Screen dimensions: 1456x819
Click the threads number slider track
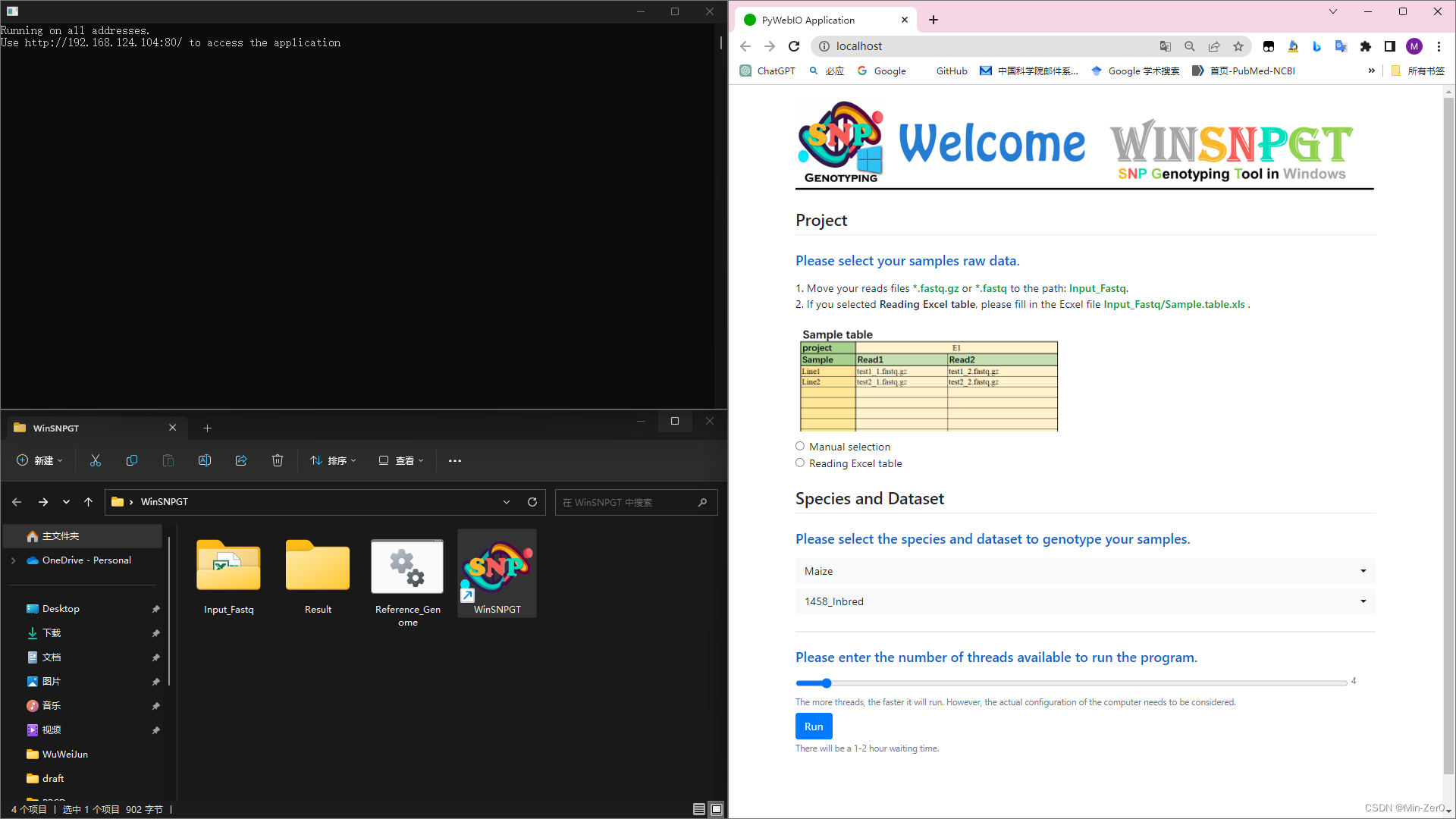pos(1071,683)
